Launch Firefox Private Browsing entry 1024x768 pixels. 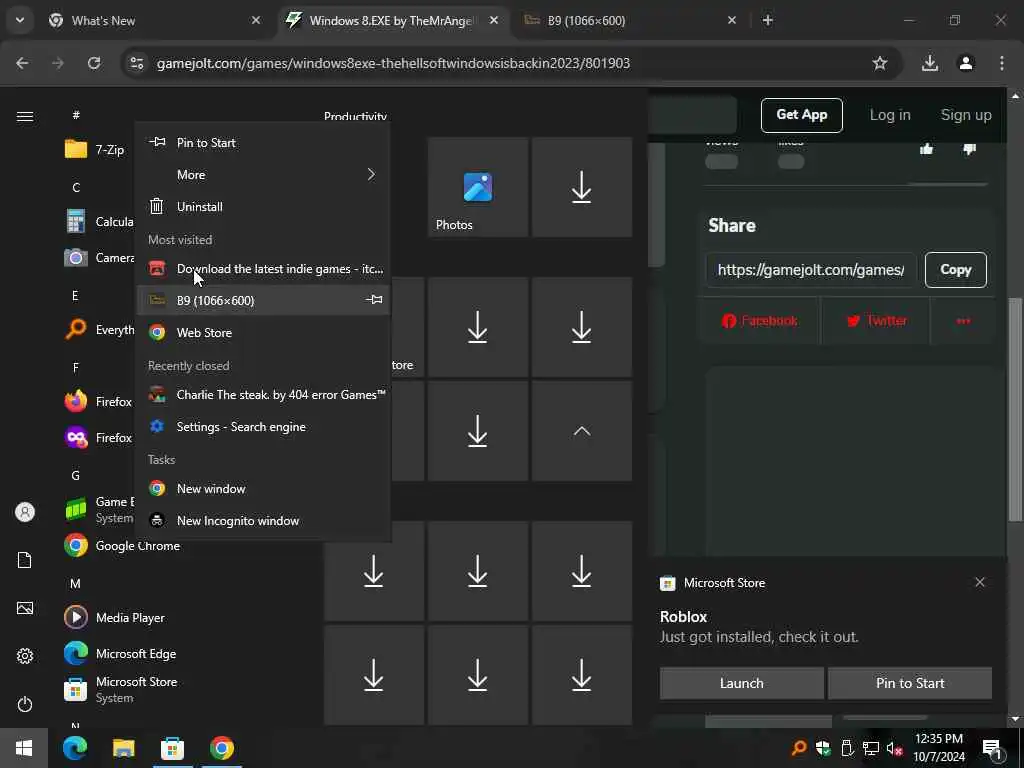98,437
